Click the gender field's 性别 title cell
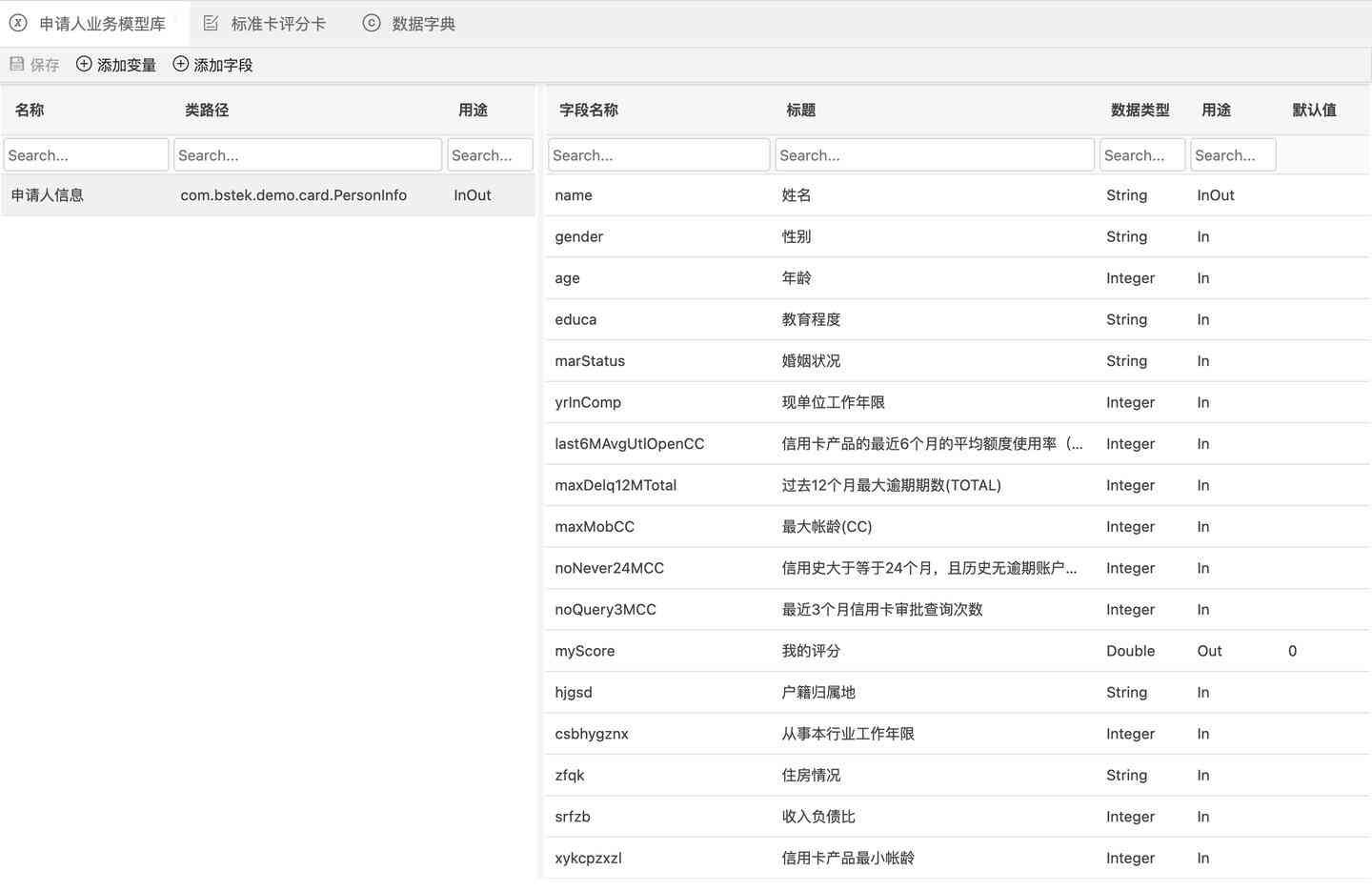 coord(797,236)
